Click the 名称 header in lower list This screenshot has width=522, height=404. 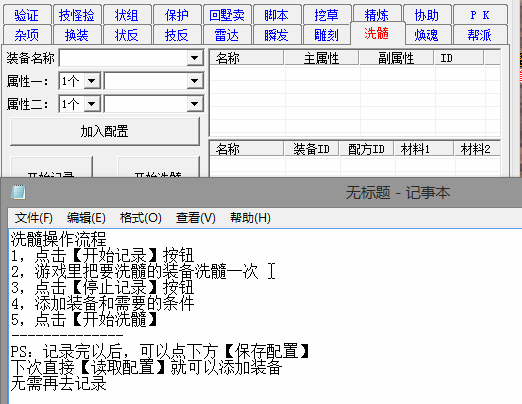(247, 149)
